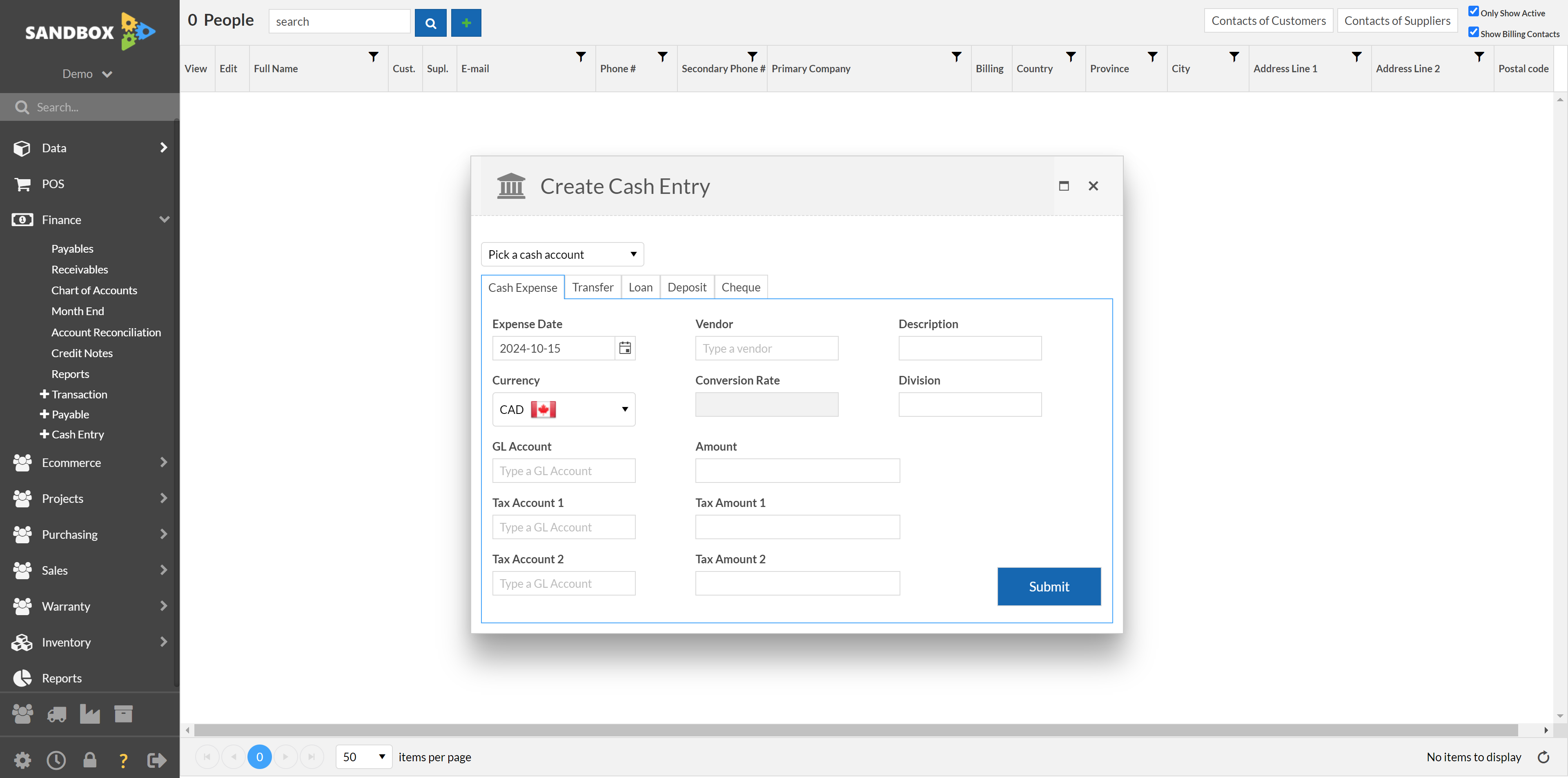Image resolution: width=1568 pixels, height=778 pixels.
Task: Submit the cash entry form
Action: coord(1049,586)
